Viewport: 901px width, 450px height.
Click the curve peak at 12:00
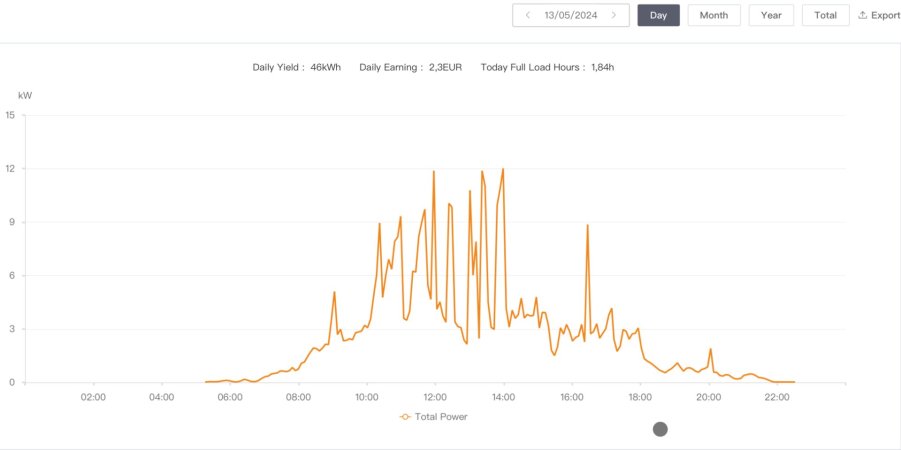tap(434, 171)
